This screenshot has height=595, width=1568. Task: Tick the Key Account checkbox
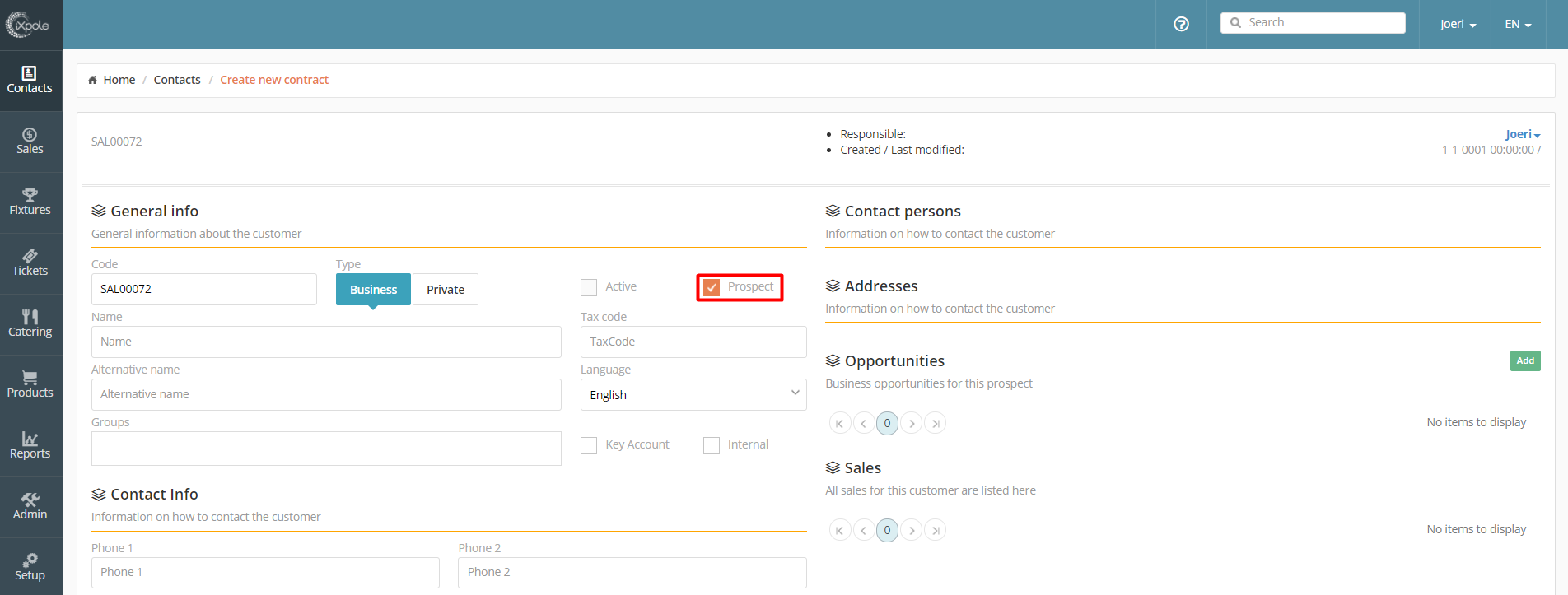(589, 445)
